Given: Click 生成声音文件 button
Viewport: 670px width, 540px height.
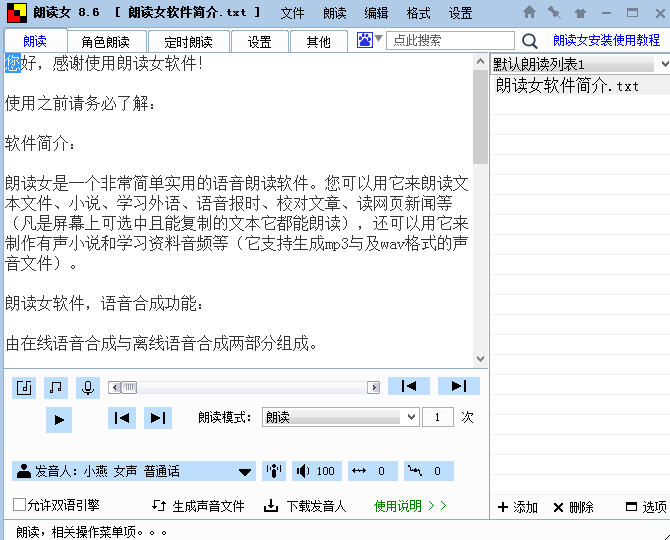Looking at the screenshot, I should [x=198, y=506].
